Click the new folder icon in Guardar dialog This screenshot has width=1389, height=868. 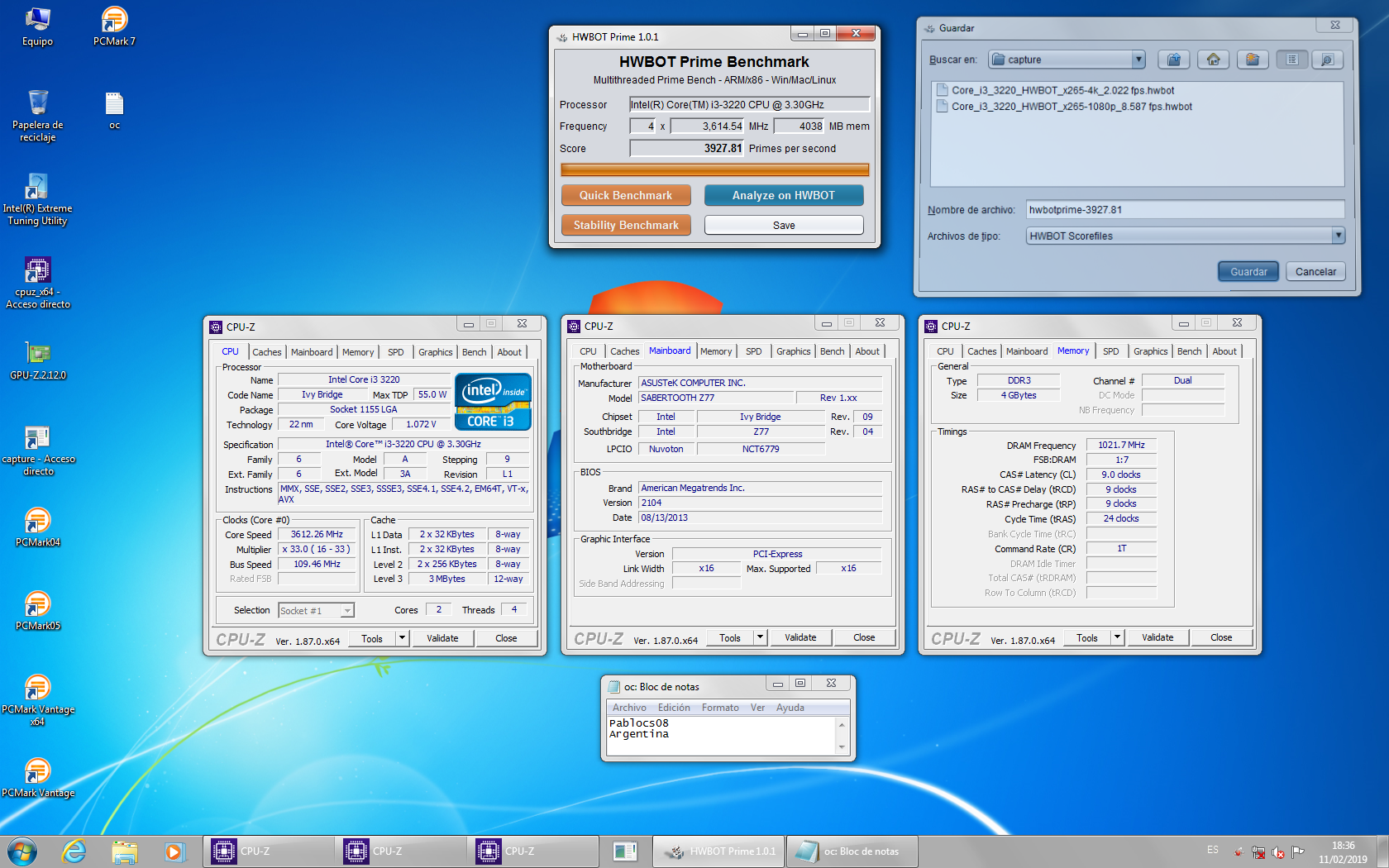(1253, 60)
